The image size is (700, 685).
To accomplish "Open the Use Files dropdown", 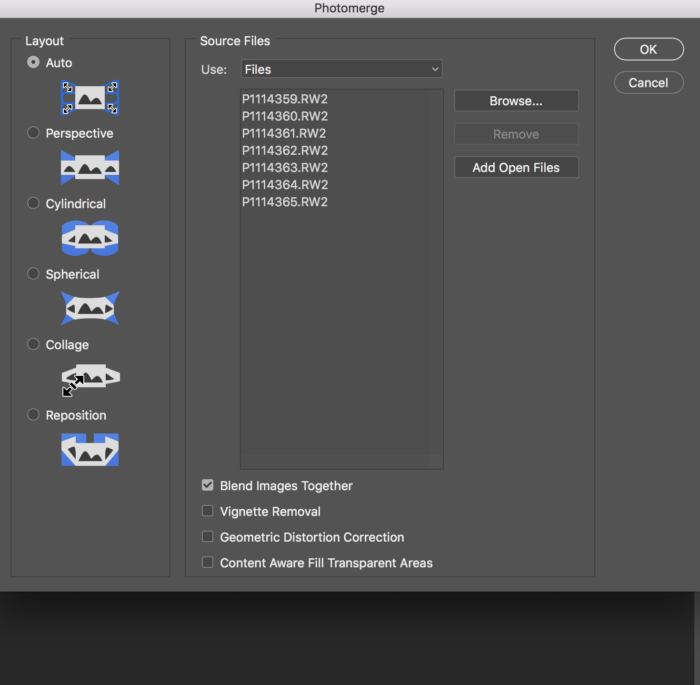I will click(342, 69).
